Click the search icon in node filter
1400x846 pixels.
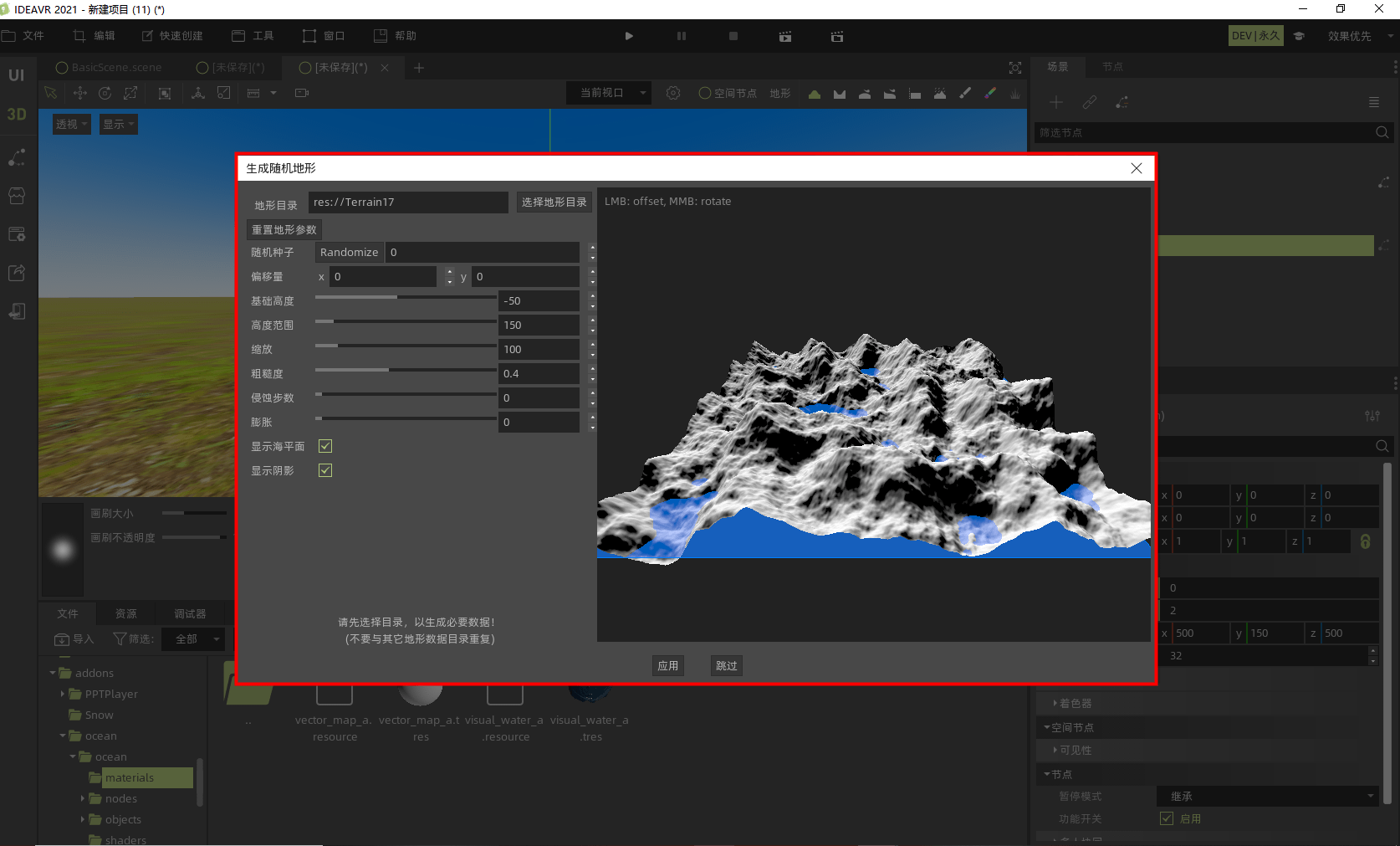[1382, 132]
